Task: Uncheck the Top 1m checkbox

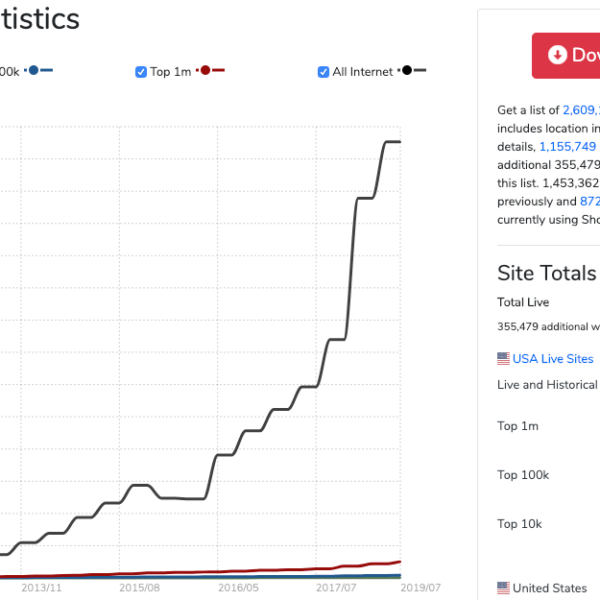Action: click(141, 72)
